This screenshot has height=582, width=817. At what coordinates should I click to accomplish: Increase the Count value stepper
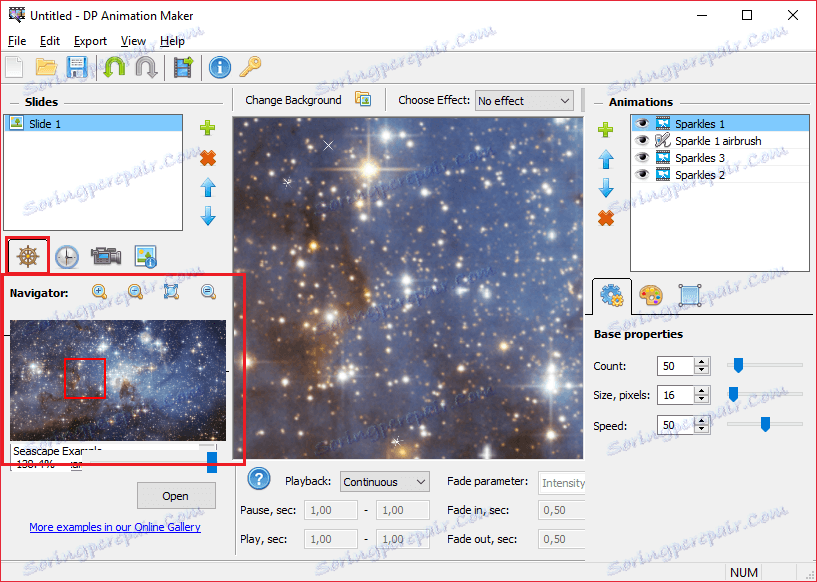[702, 362]
